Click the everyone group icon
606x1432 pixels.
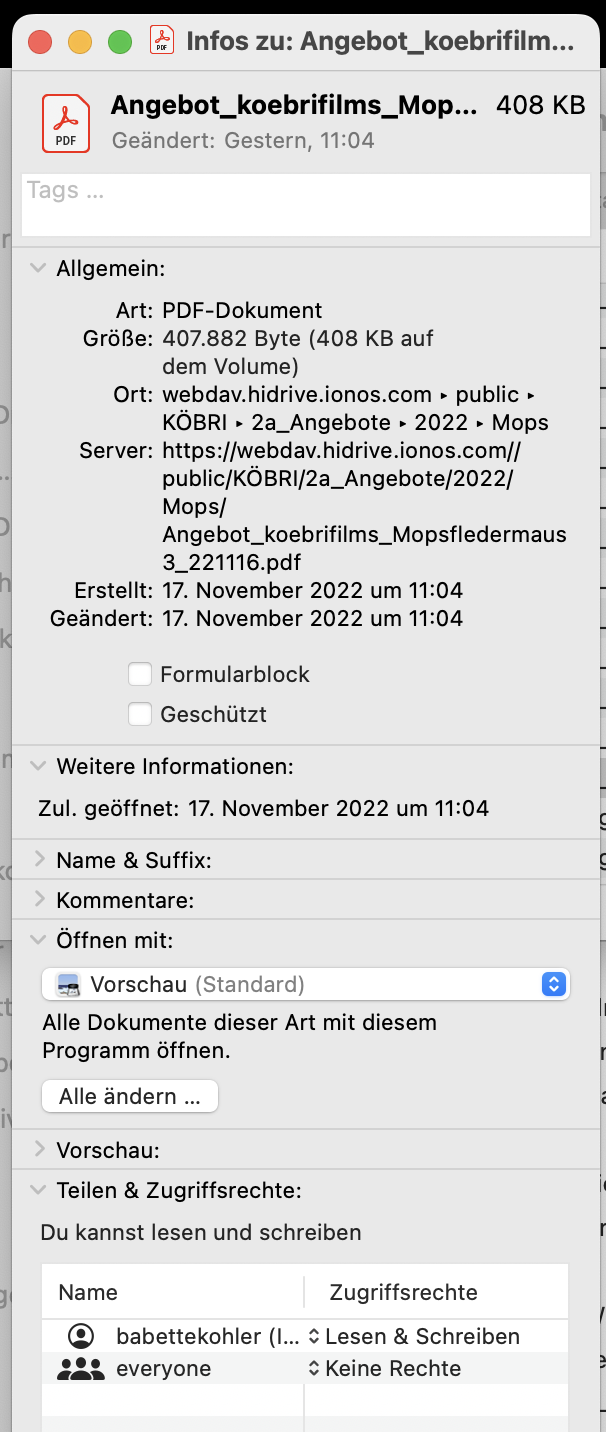tap(81, 1369)
